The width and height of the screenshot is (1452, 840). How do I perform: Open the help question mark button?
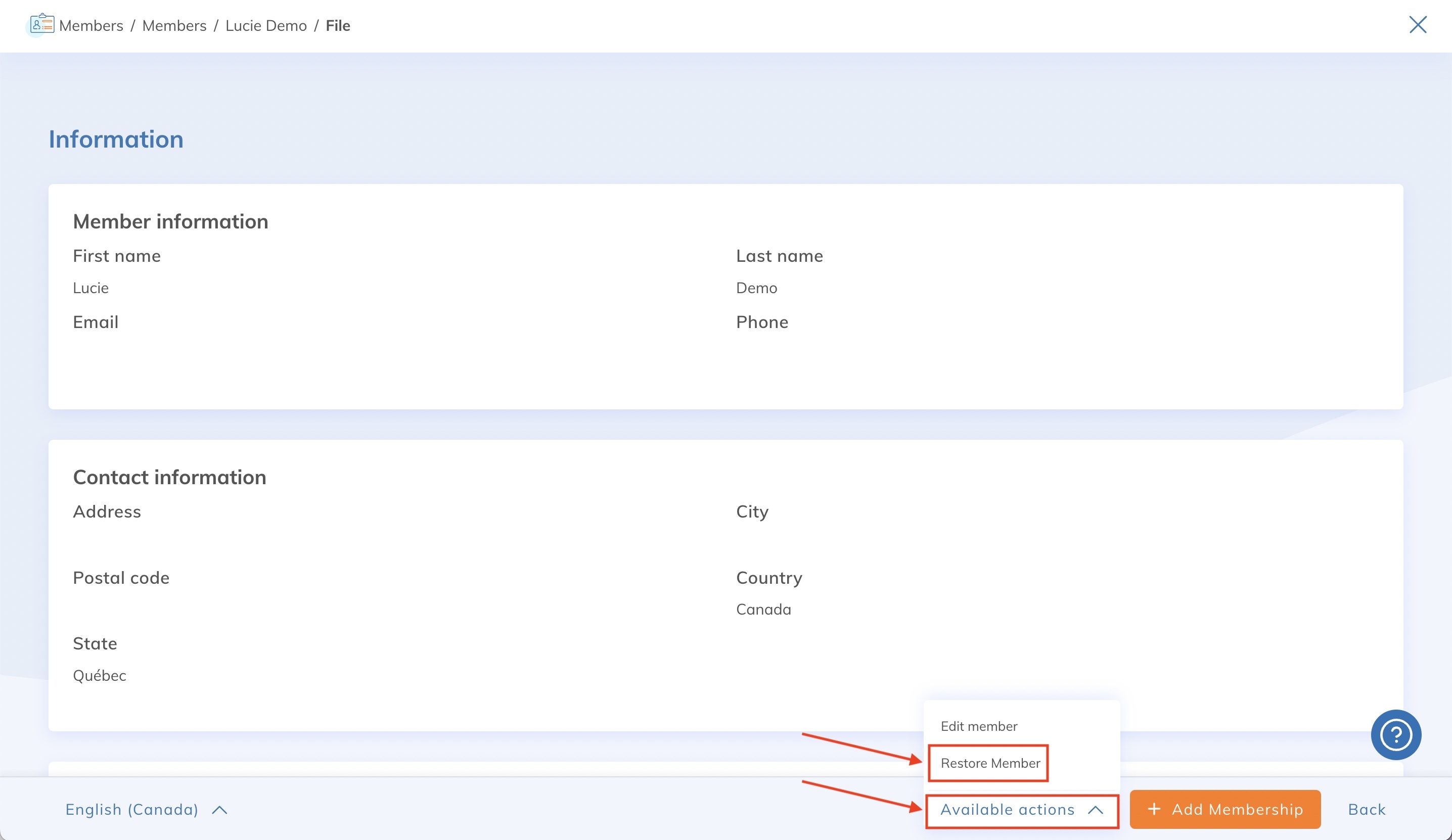point(1395,734)
